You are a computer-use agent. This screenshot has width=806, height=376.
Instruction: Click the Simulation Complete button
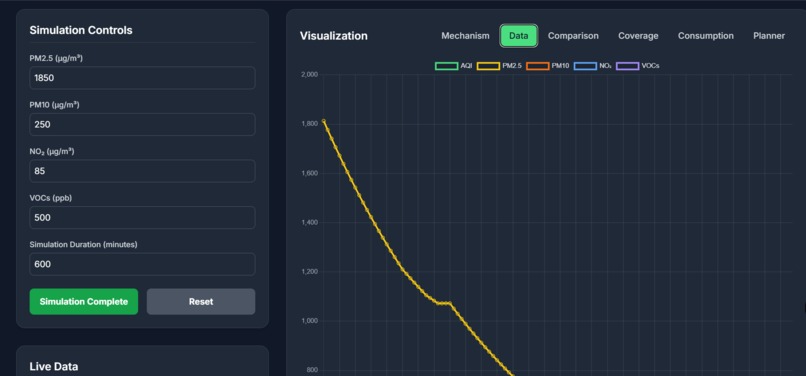(x=84, y=301)
